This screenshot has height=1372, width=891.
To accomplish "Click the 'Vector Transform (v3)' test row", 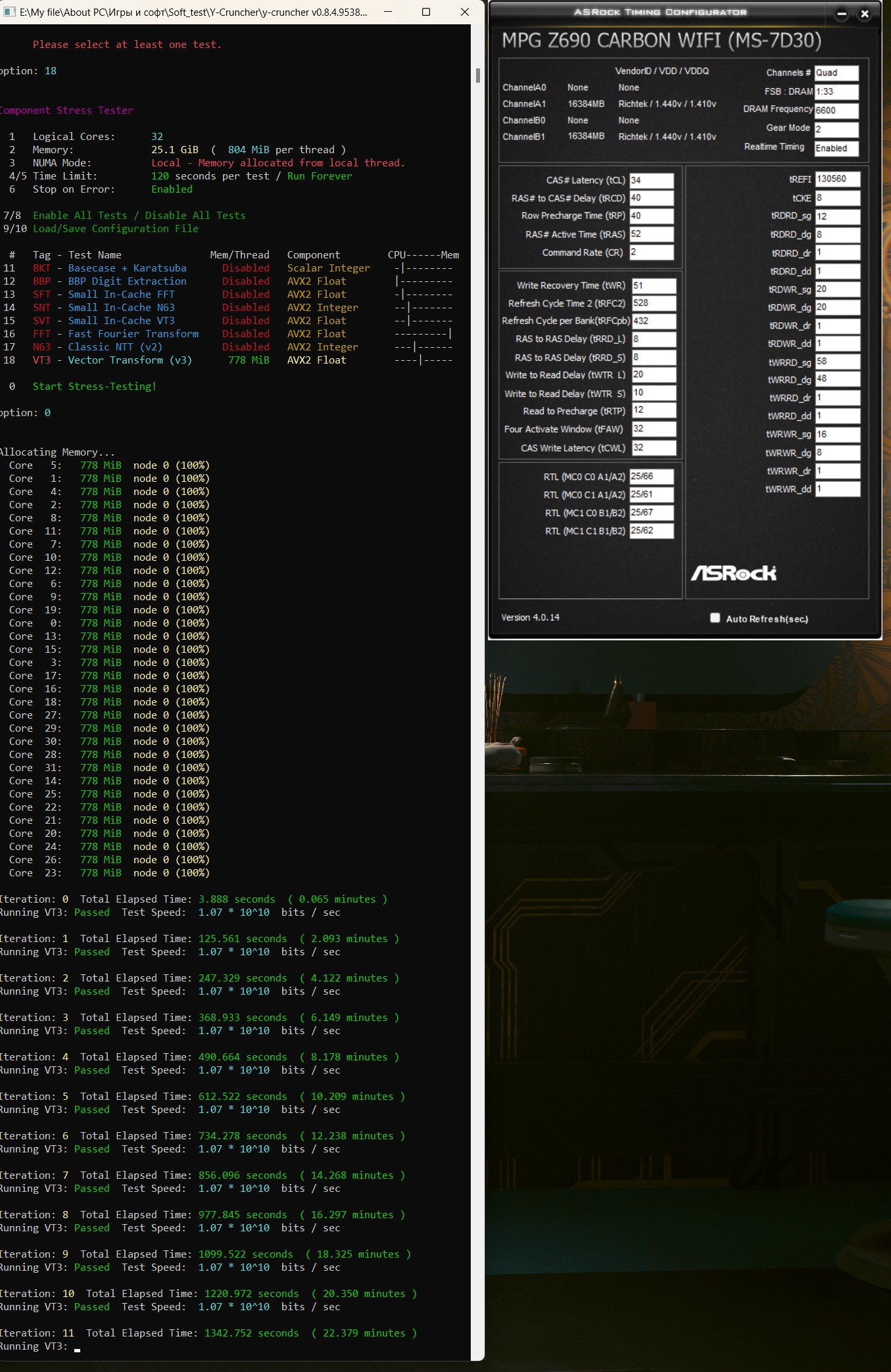I will 230,360.
